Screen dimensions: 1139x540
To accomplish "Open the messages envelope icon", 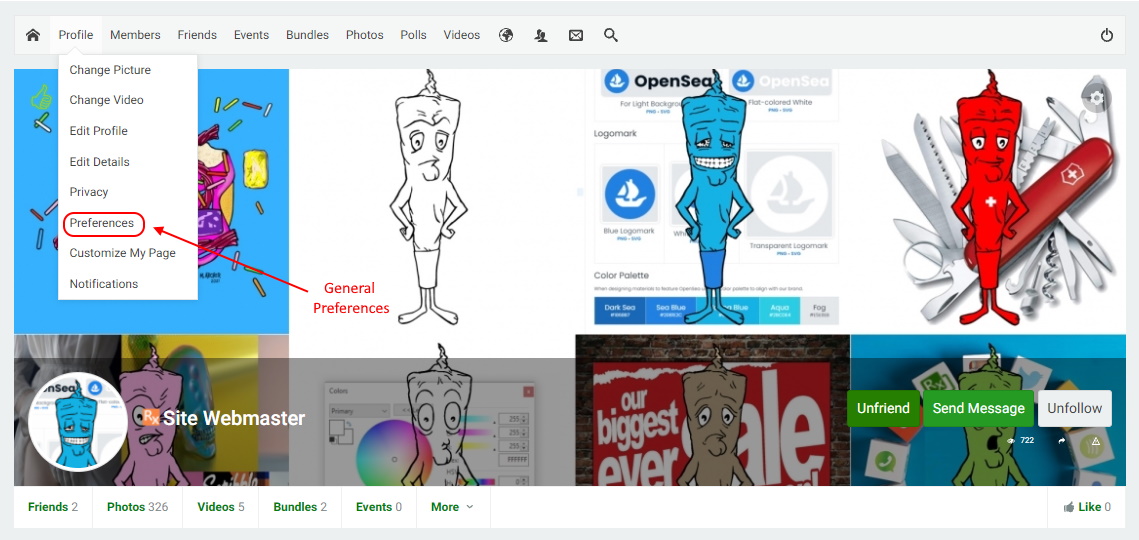I will (576, 35).
